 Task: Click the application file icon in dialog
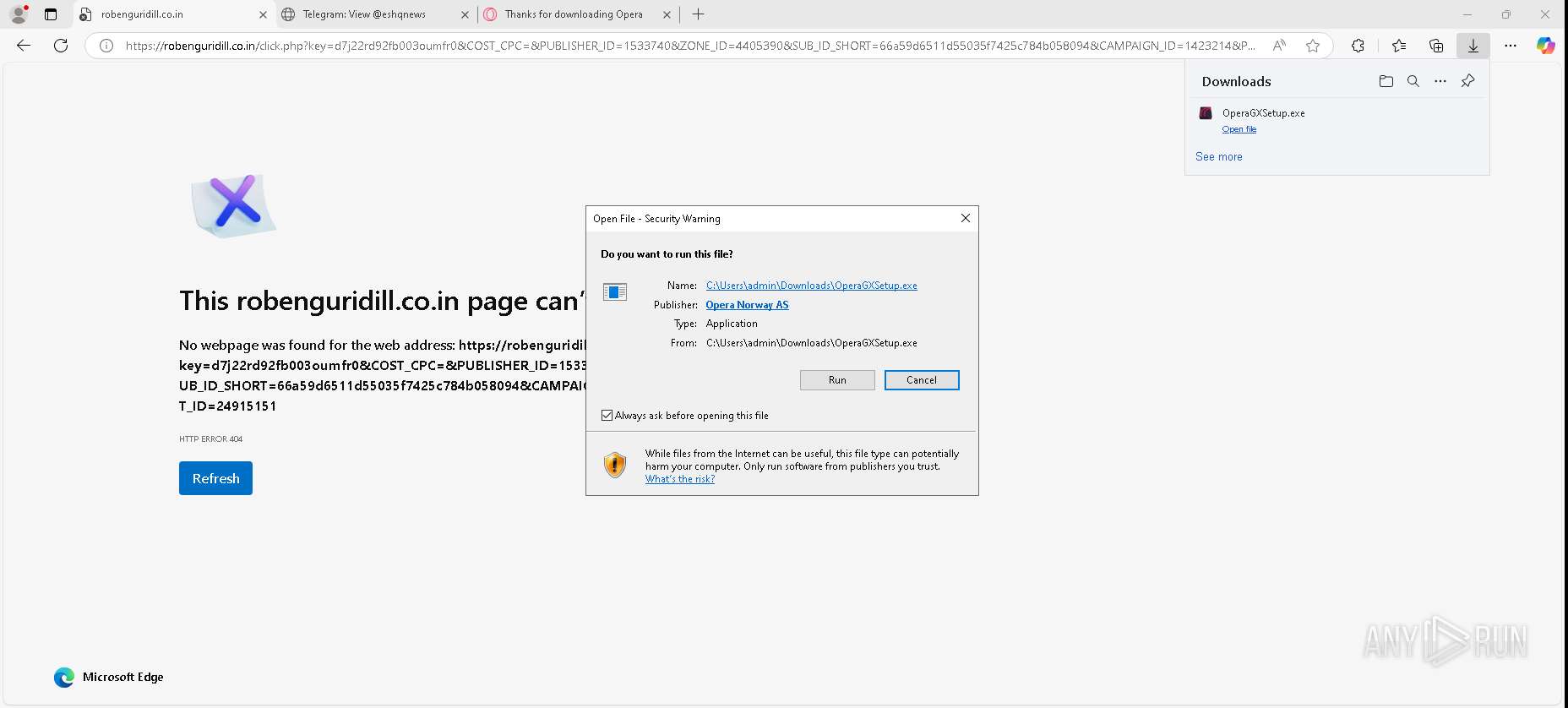click(615, 292)
